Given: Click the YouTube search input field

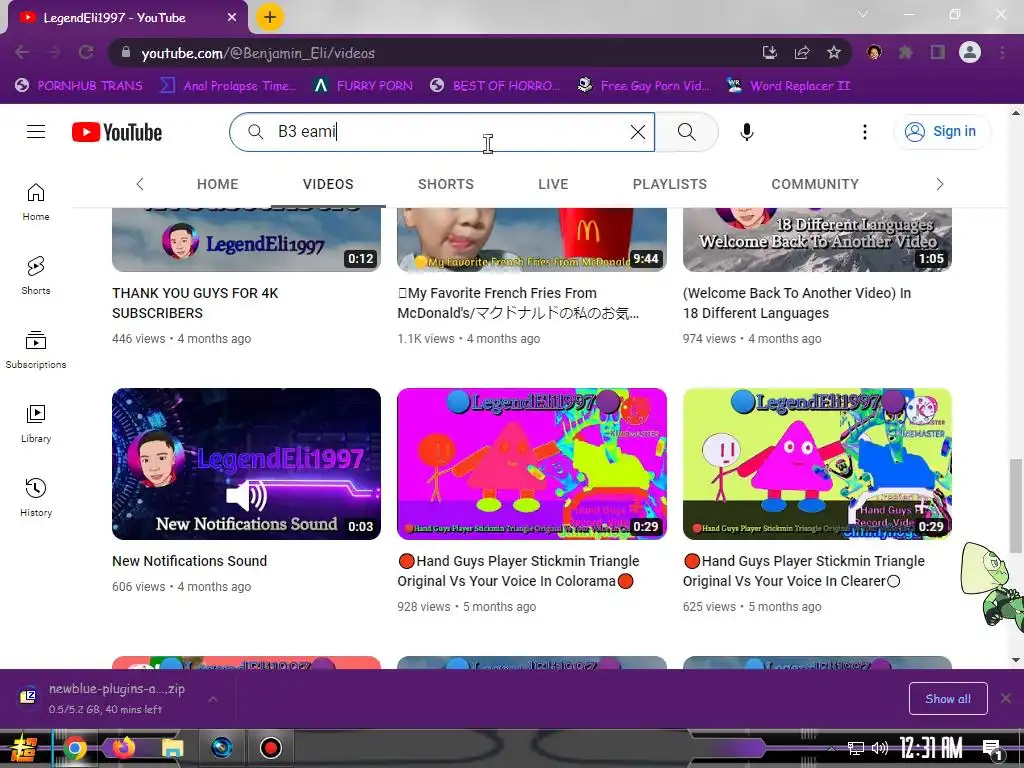Looking at the screenshot, I should 441,132.
